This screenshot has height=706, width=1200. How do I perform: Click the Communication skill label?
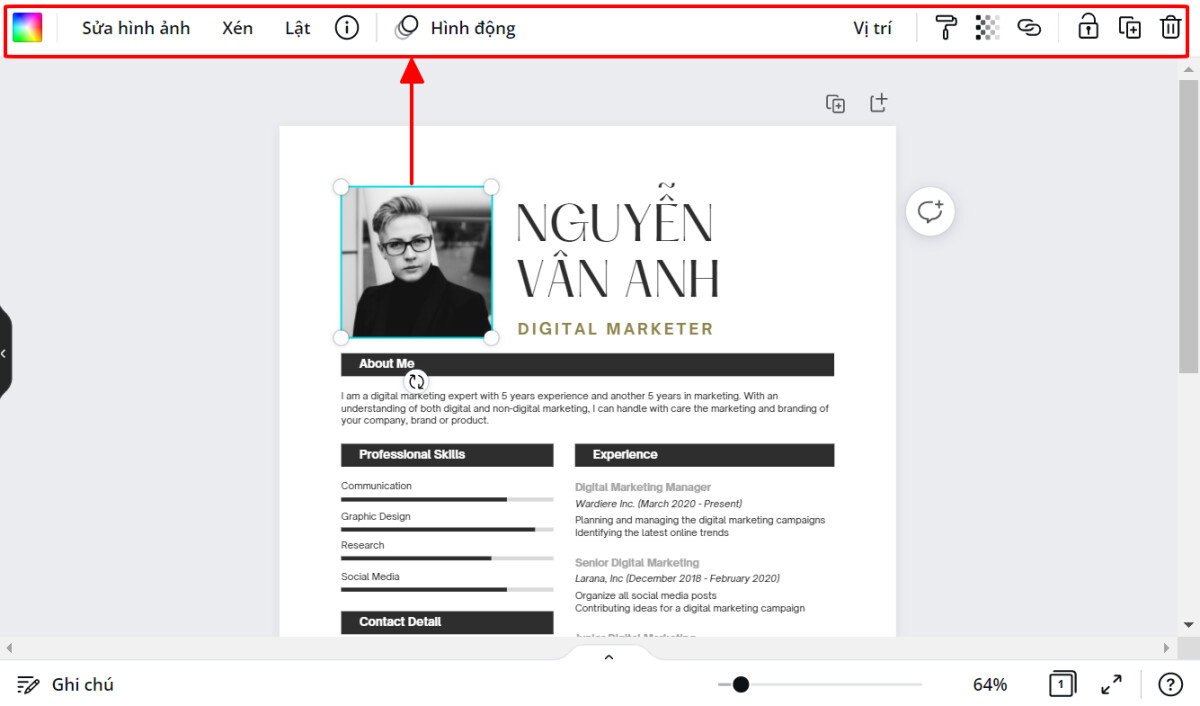pos(376,486)
